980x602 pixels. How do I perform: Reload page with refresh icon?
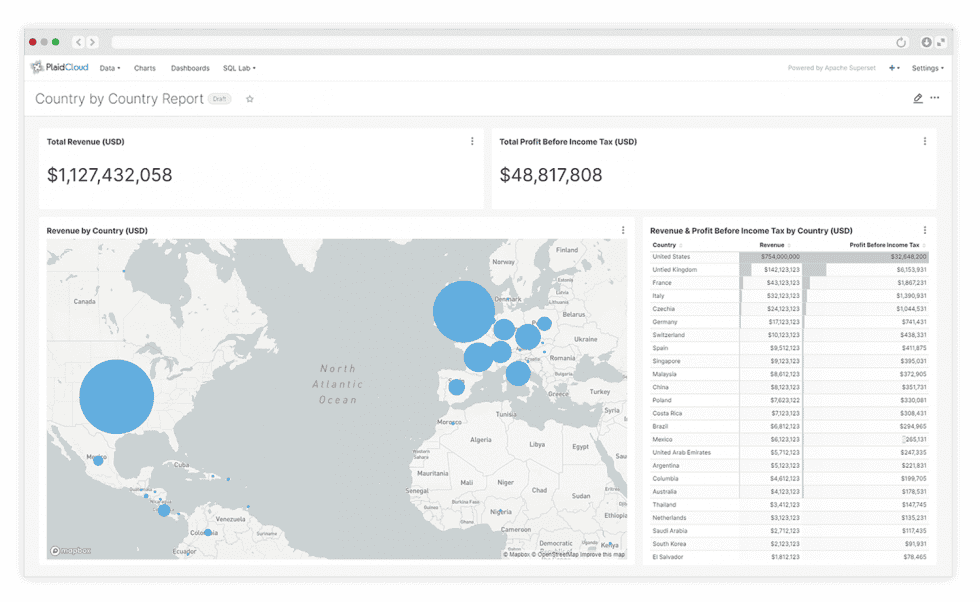(901, 43)
